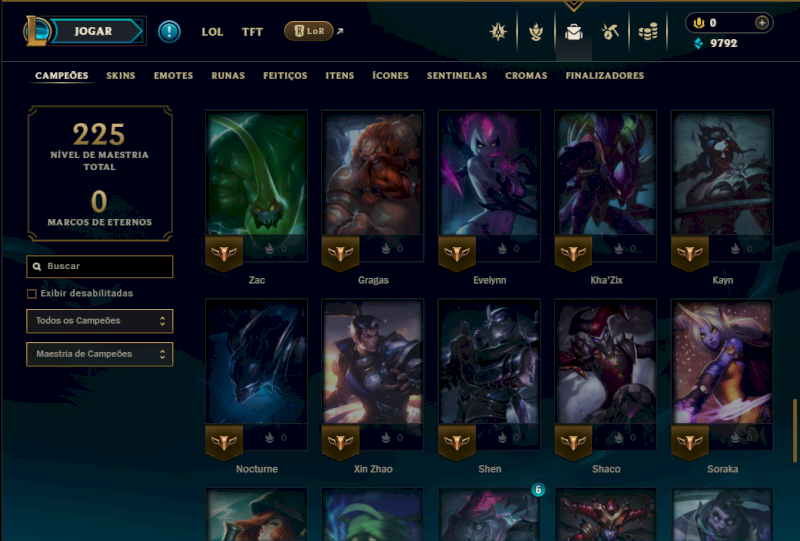Click the TFT link
800x541 pixels.
(252, 32)
